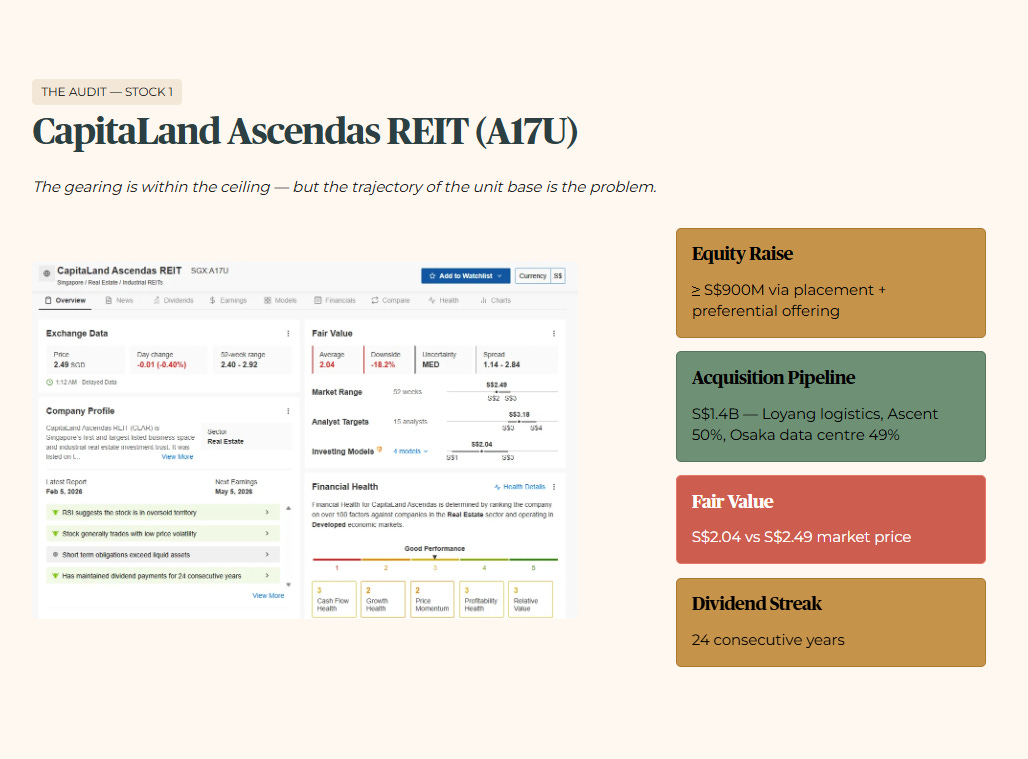Screen dimensions: 1028x759
Task: Click the Charts tab bar icon
Action: [483, 300]
